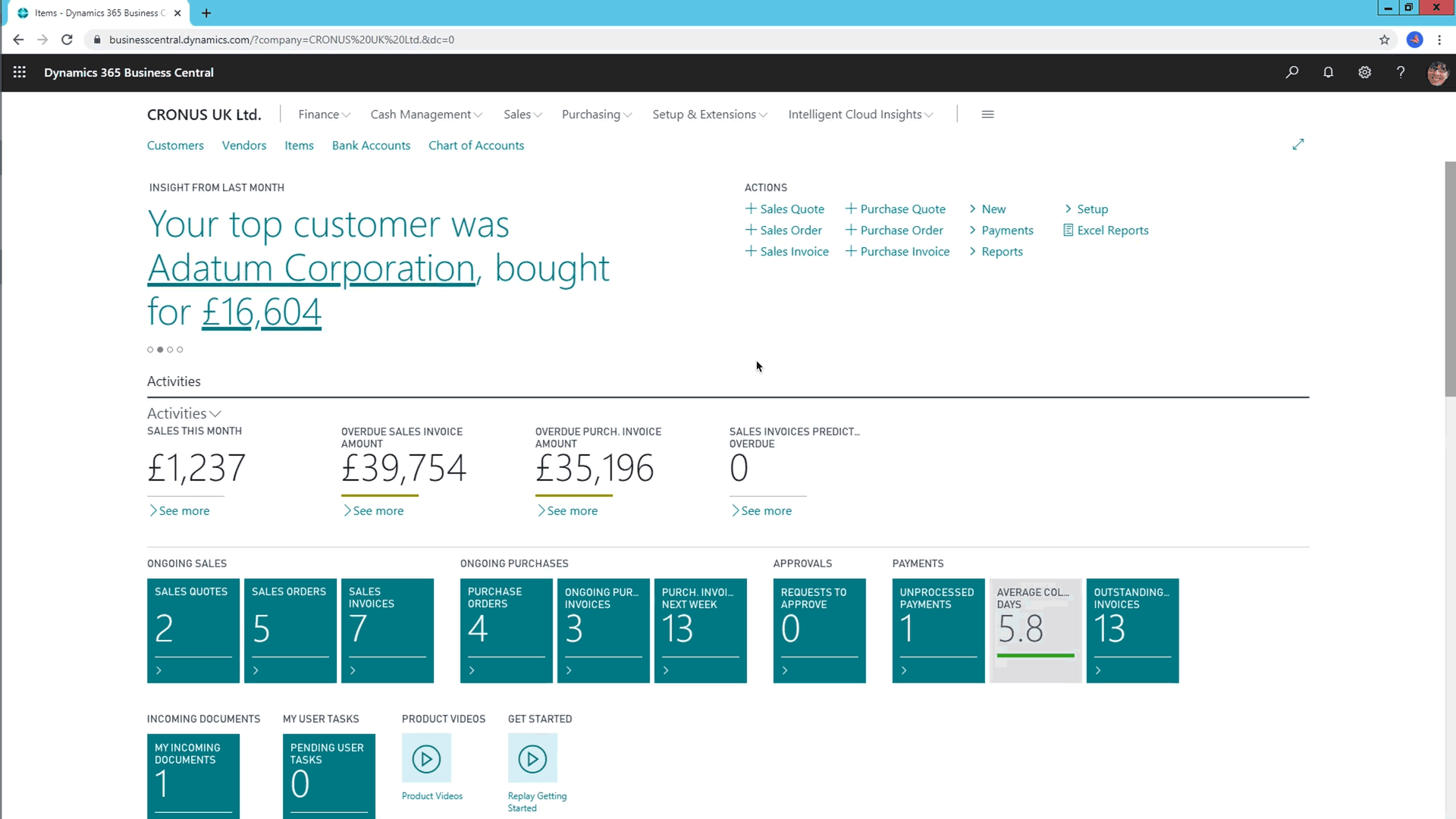Screen dimensions: 1456x819
Task: Open the Vendors list tab
Action: (243, 146)
